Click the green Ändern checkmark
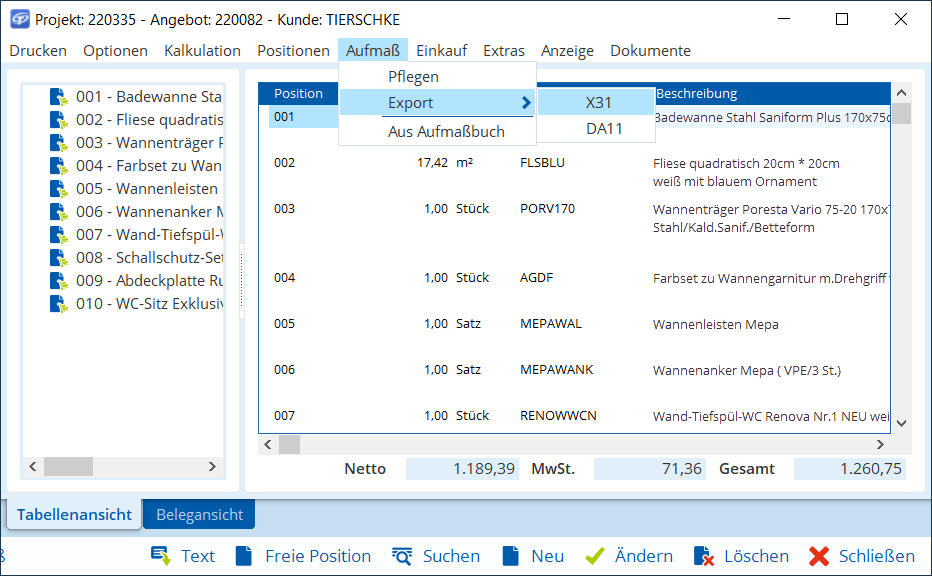The height and width of the screenshot is (576, 932). pos(595,556)
